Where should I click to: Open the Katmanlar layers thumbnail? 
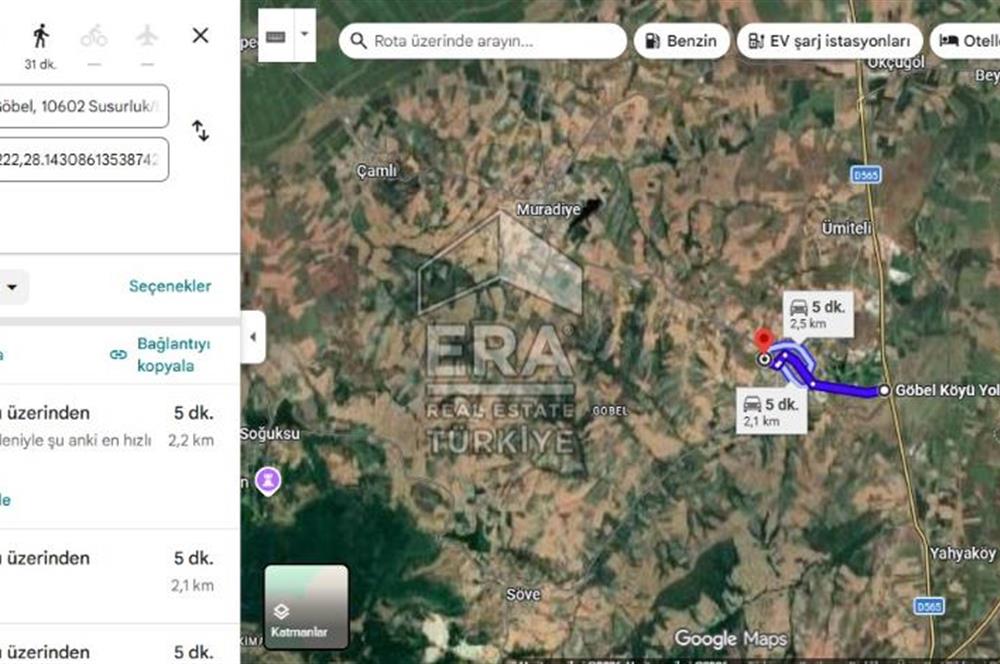pos(306,607)
